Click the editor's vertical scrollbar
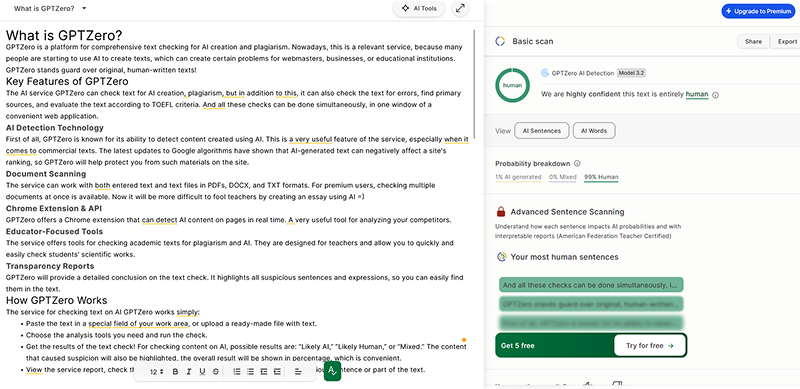The height and width of the screenshot is (389, 800). pos(475,84)
